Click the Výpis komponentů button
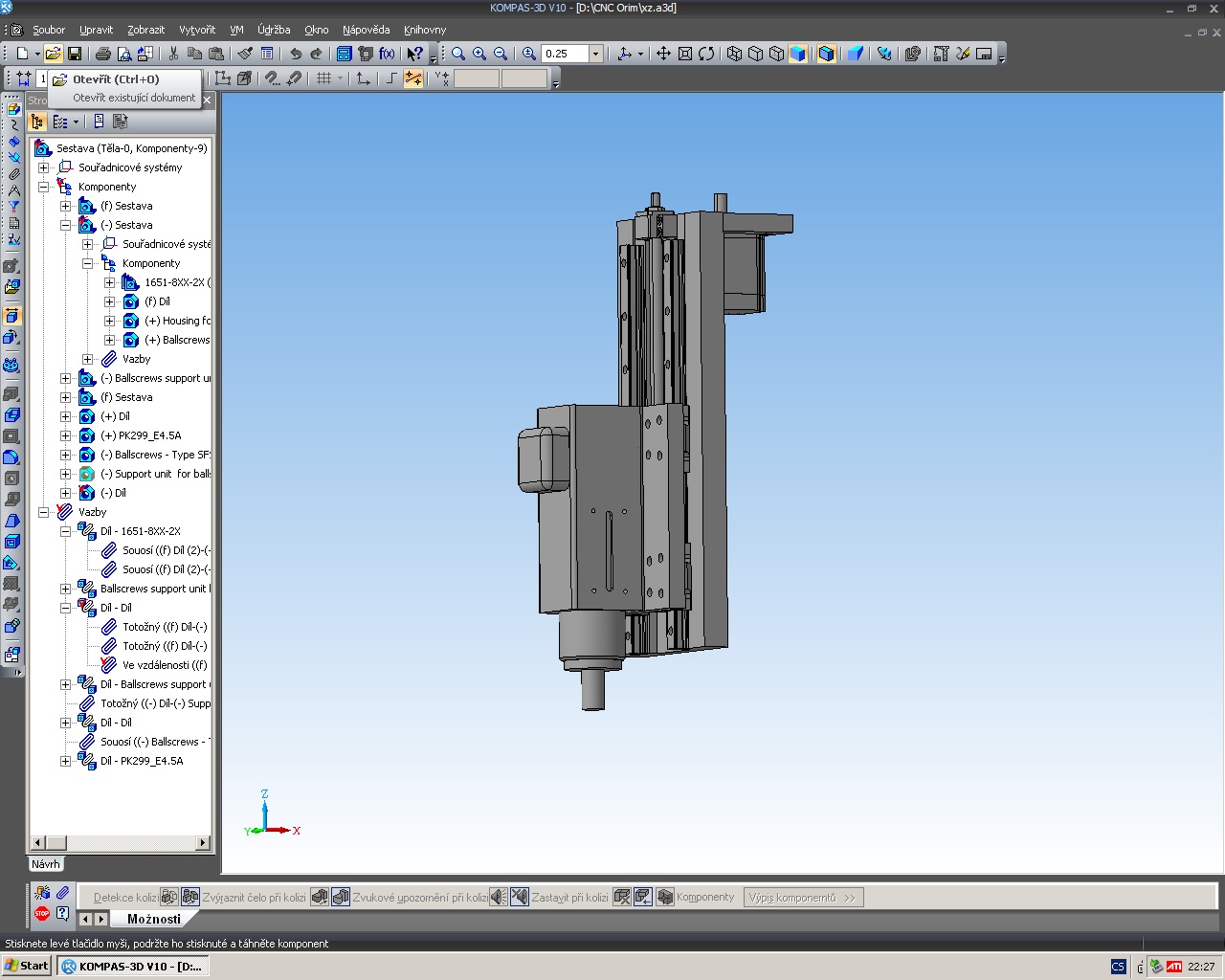Screen dimensions: 1225x980 [803, 897]
